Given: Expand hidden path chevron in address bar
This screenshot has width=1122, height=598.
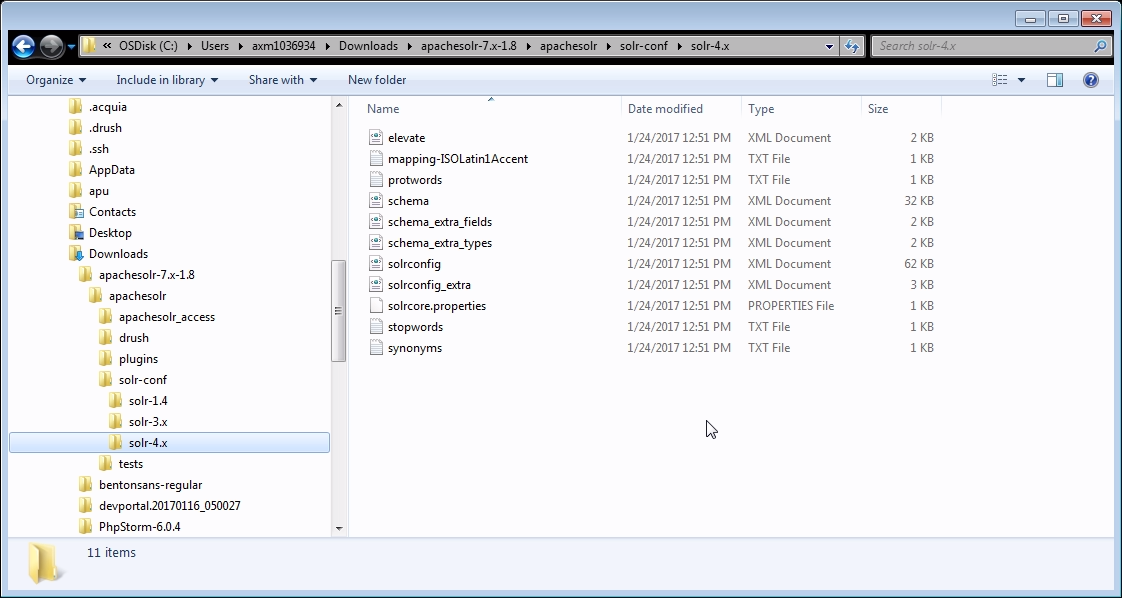Looking at the screenshot, I should coord(107,46).
